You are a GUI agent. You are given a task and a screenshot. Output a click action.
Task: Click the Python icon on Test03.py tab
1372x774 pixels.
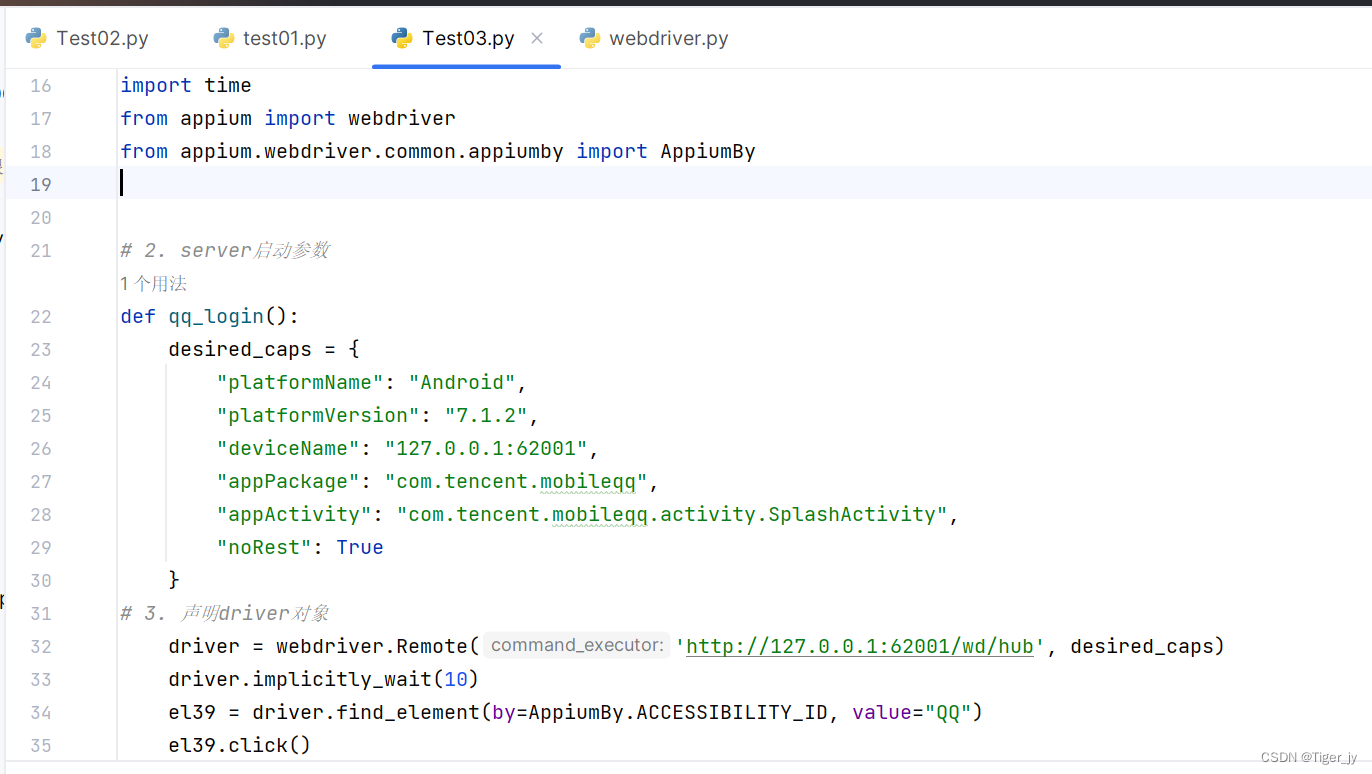point(401,37)
